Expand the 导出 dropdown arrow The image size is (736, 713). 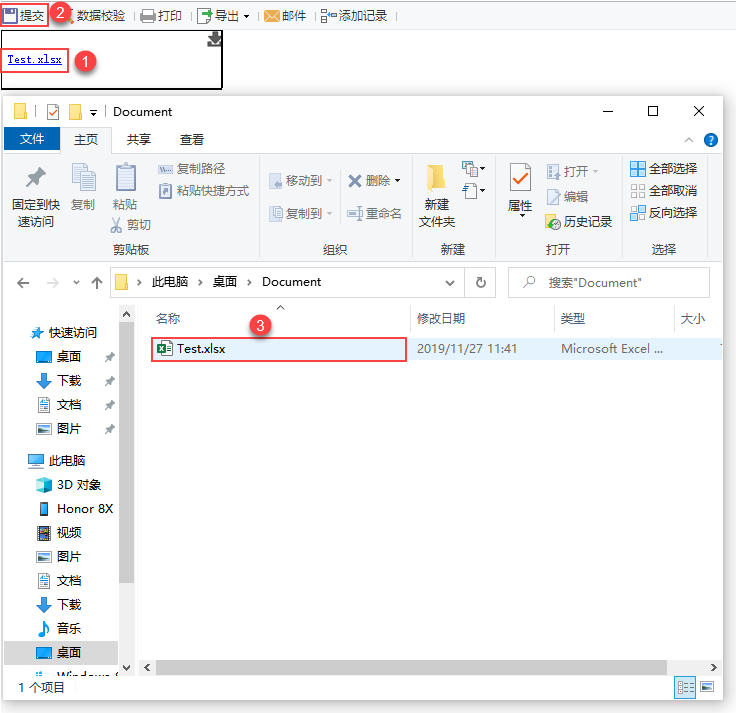point(246,16)
